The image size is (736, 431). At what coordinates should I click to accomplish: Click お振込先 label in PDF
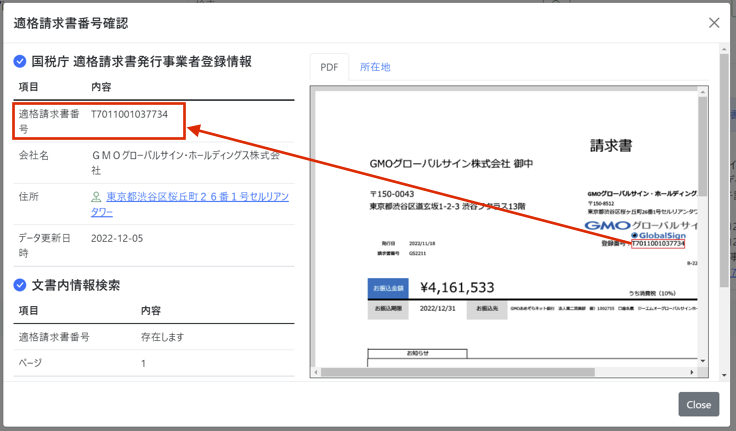tap(487, 308)
